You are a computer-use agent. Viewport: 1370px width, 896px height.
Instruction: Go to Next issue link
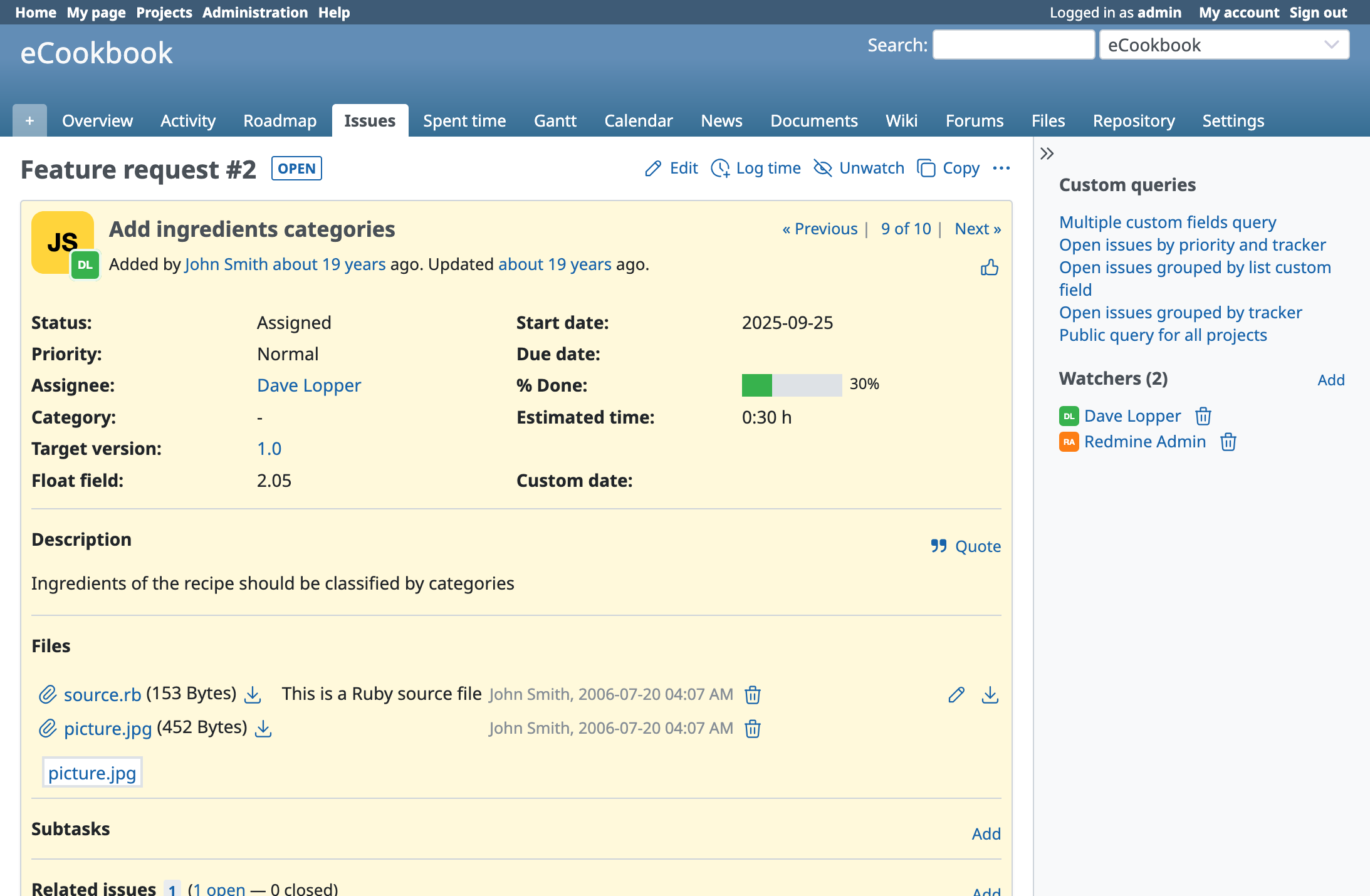click(x=977, y=229)
